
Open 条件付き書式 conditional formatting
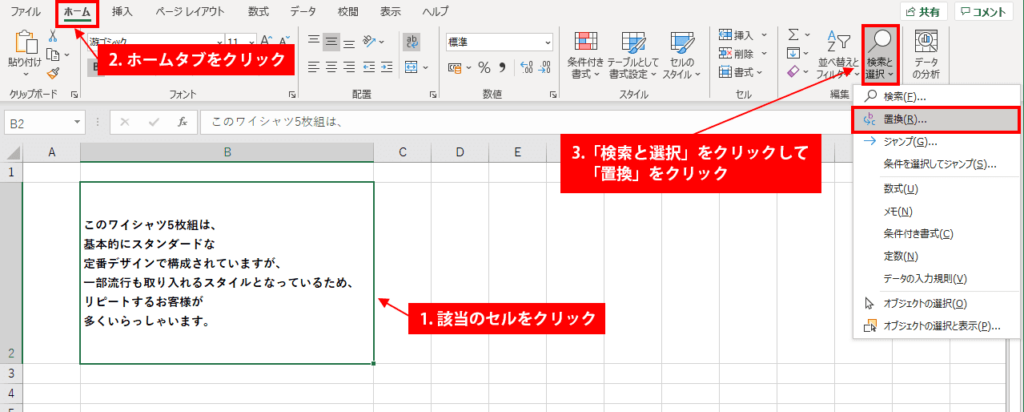[585, 55]
